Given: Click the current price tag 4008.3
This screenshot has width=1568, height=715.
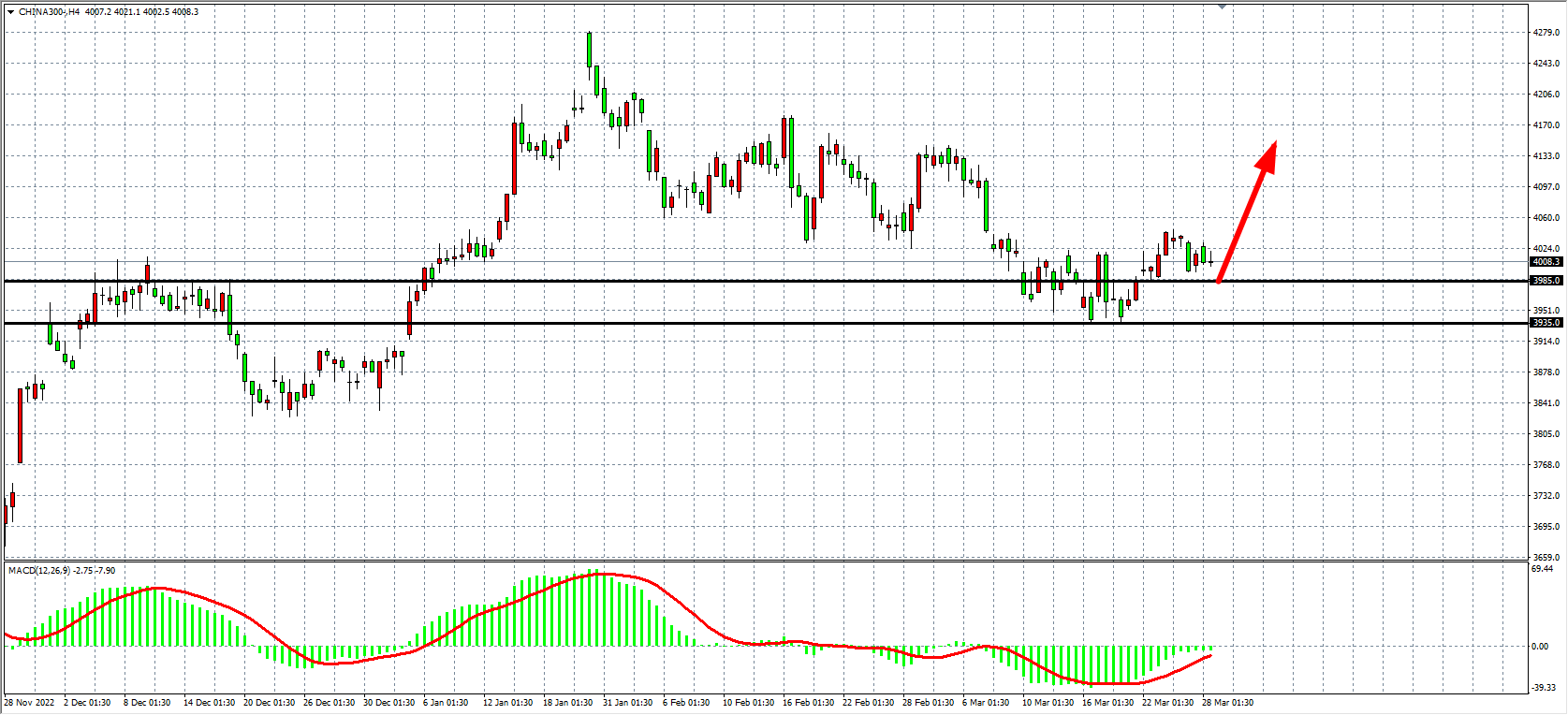Looking at the screenshot, I should pos(1546,262).
